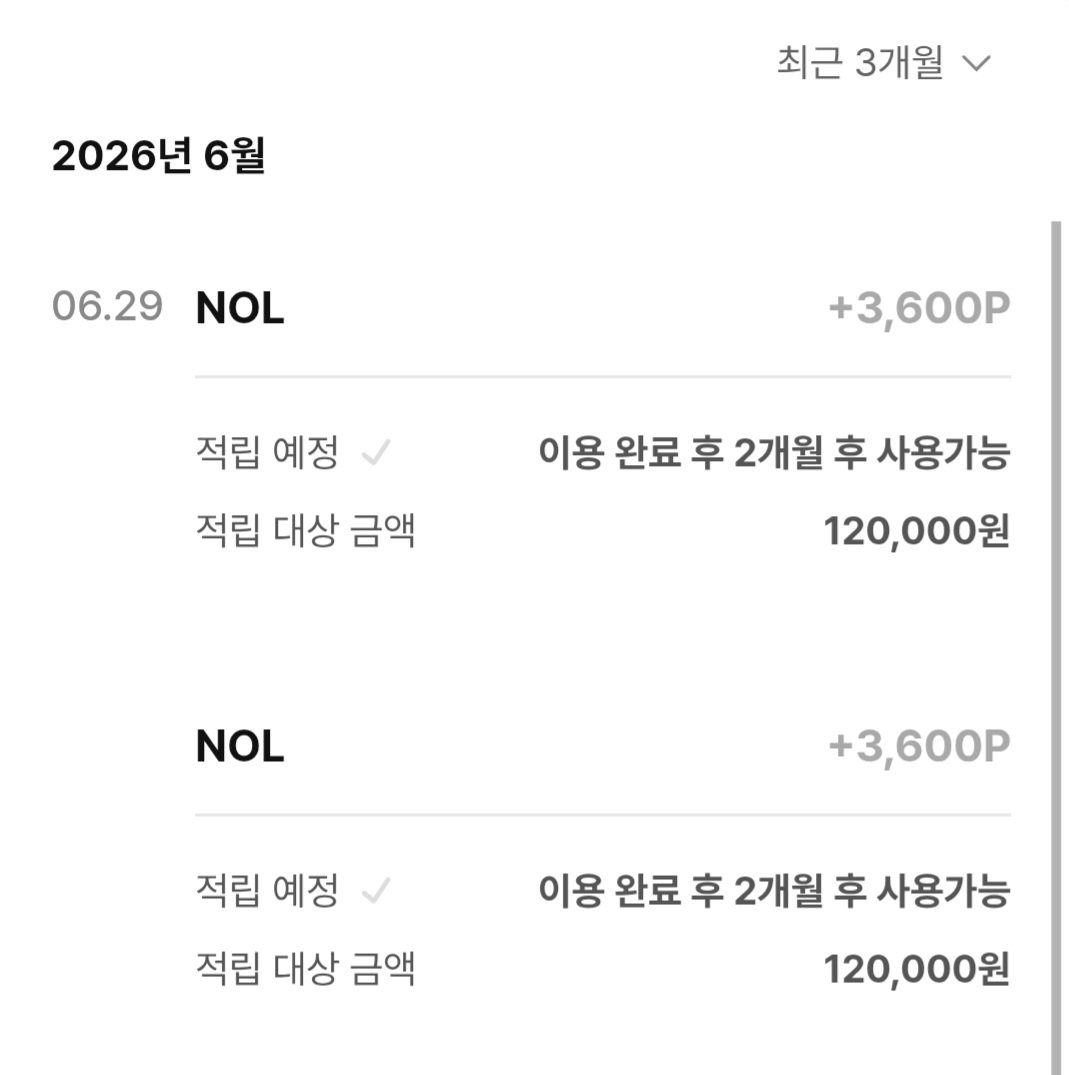Select the second +3,600P point amount
This screenshot has height=1075, width=1069.
920,747
